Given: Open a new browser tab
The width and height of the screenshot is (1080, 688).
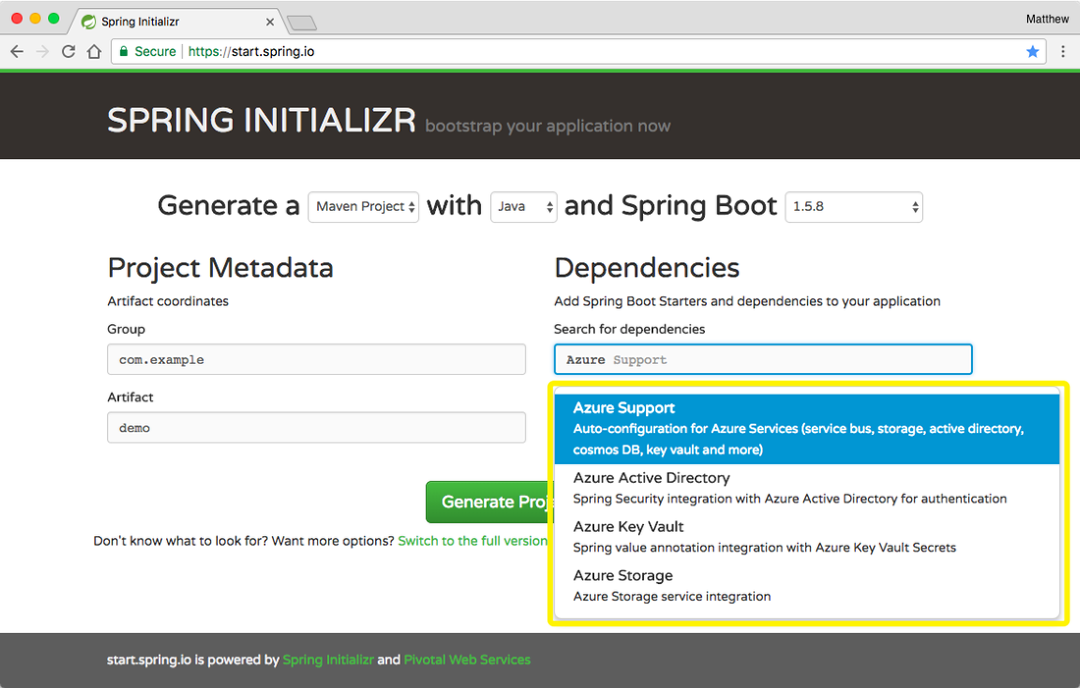Looking at the screenshot, I should tap(302, 23).
